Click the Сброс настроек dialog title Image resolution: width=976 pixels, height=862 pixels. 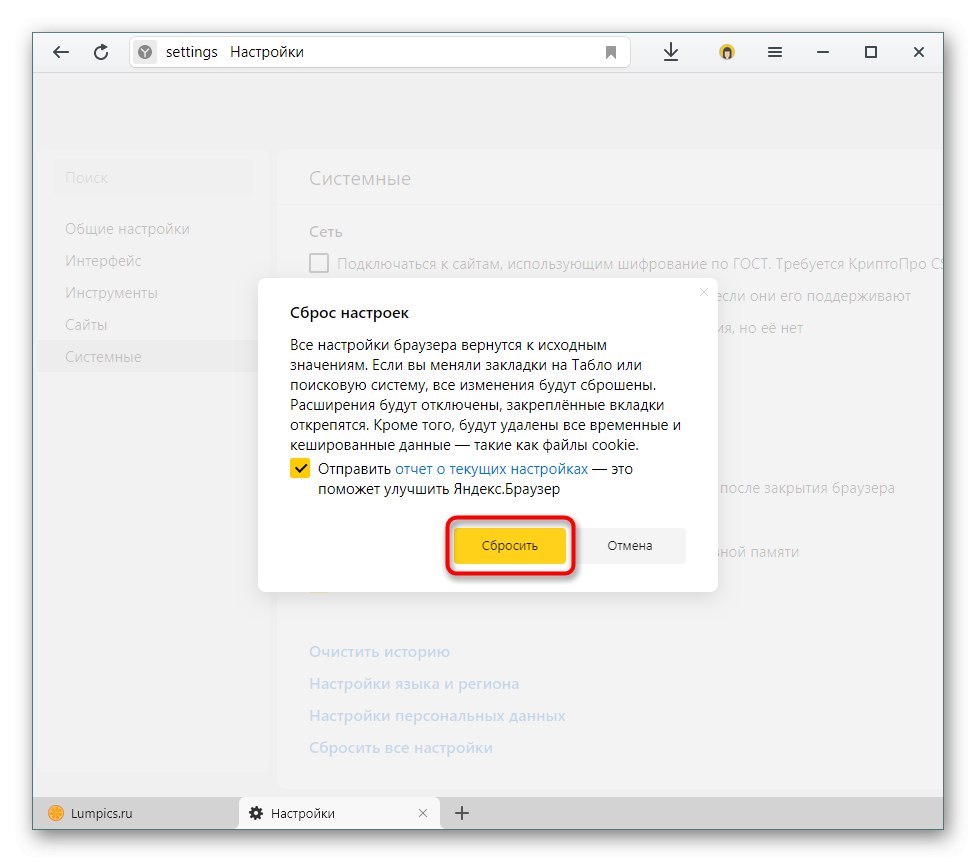[x=349, y=313]
